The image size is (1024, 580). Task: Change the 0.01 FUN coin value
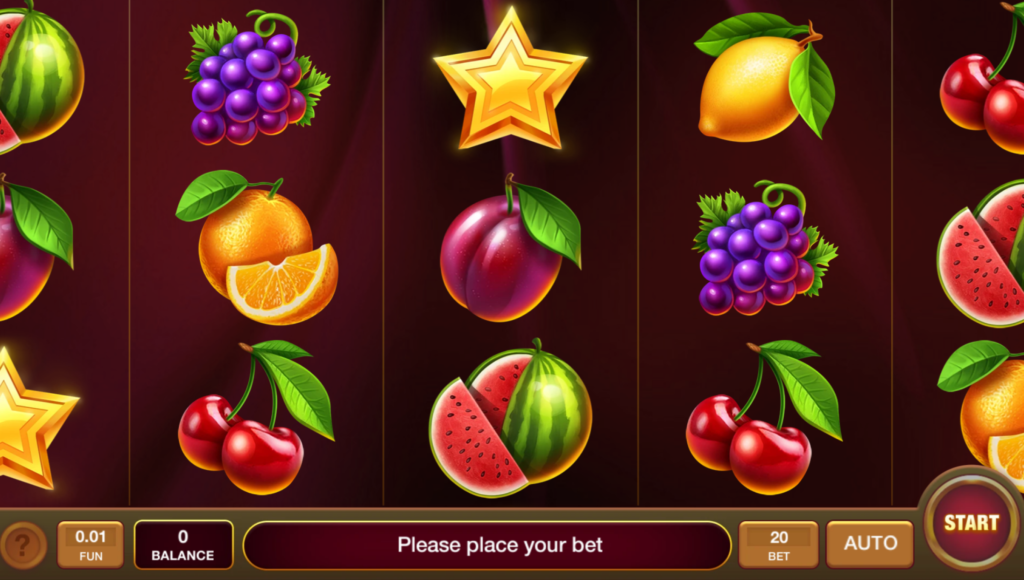pyautogui.click(x=91, y=545)
